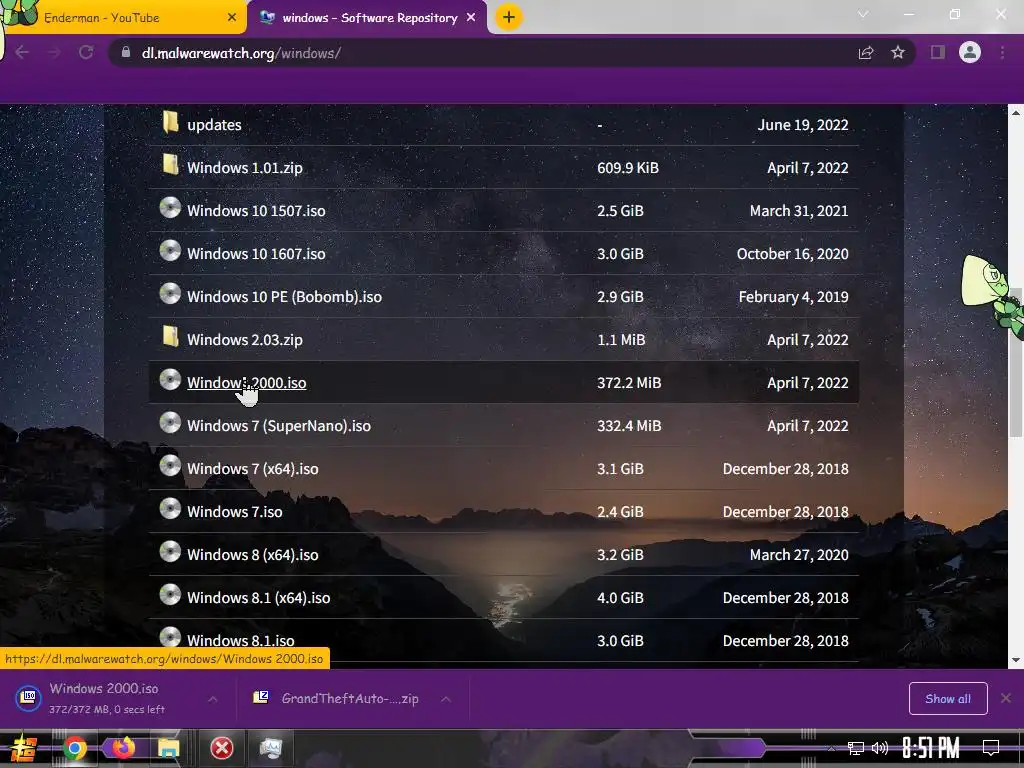
Task: Click the share page icon in address bar
Action: point(866,53)
